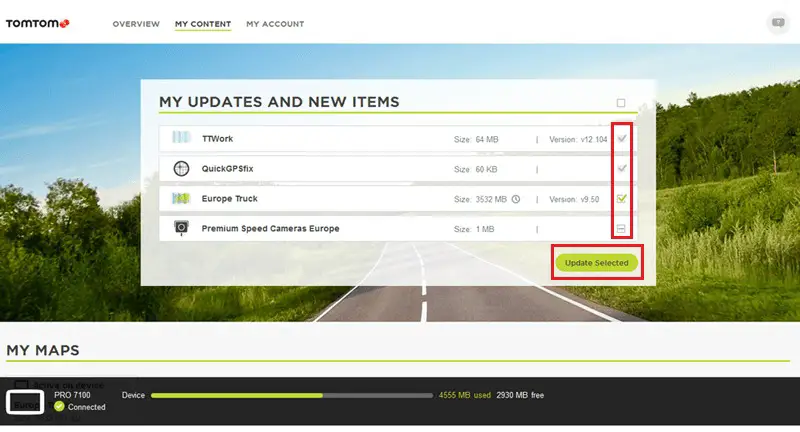Image resolution: width=800 pixels, height=432 pixels.
Task: Click the QuickGPSfix globe icon
Action: point(181,168)
